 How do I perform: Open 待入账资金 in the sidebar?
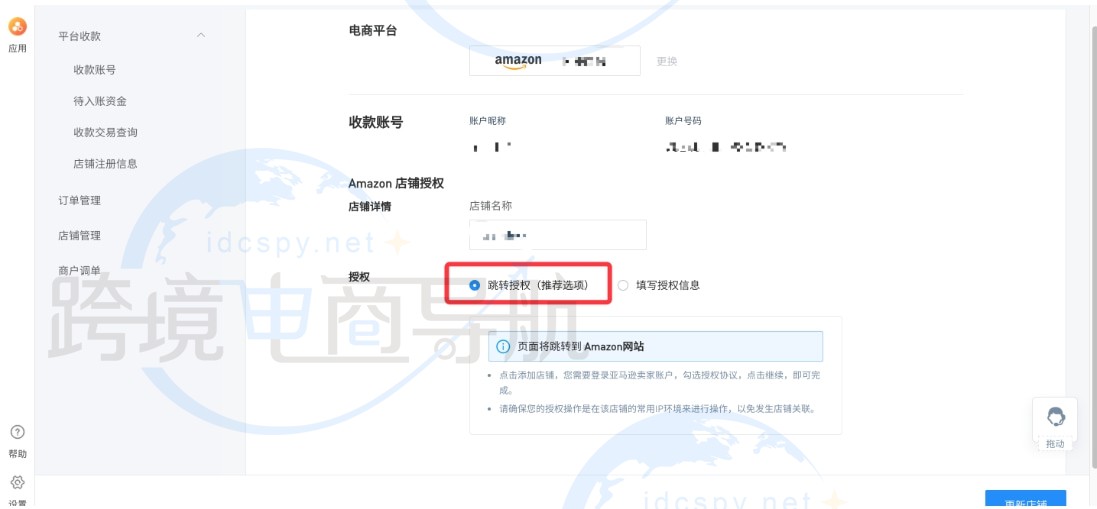point(100,101)
